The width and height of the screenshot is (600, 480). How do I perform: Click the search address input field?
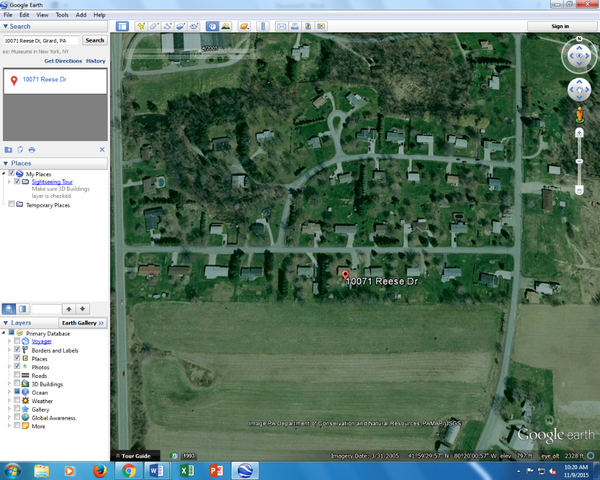tap(41, 41)
